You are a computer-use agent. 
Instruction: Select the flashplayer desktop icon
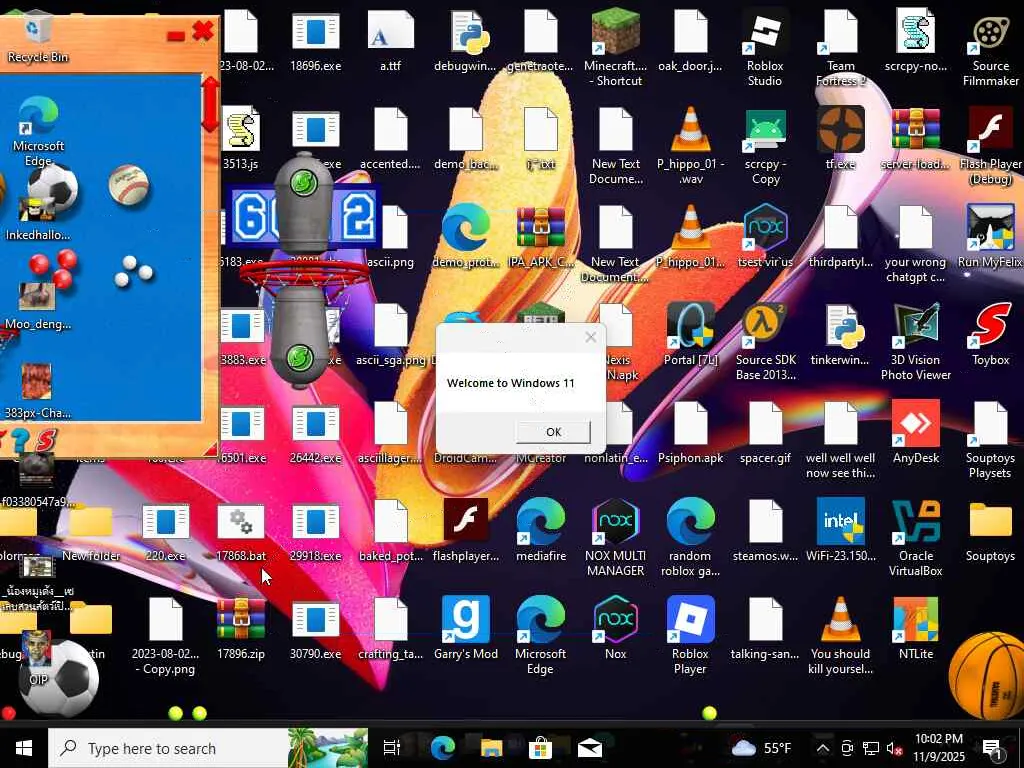click(x=466, y=530)
